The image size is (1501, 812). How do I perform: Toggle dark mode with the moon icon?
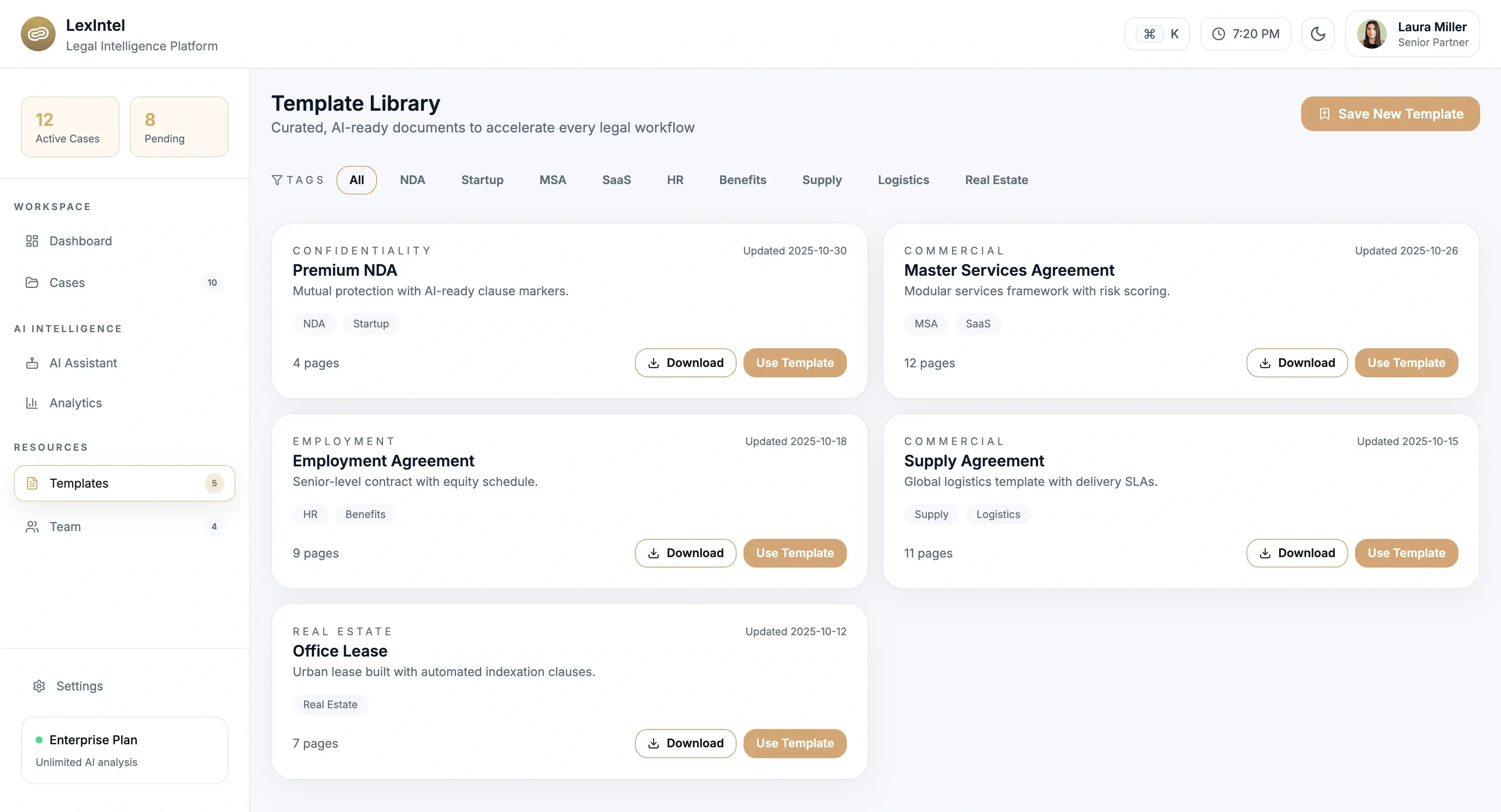tap(1318, 34)
